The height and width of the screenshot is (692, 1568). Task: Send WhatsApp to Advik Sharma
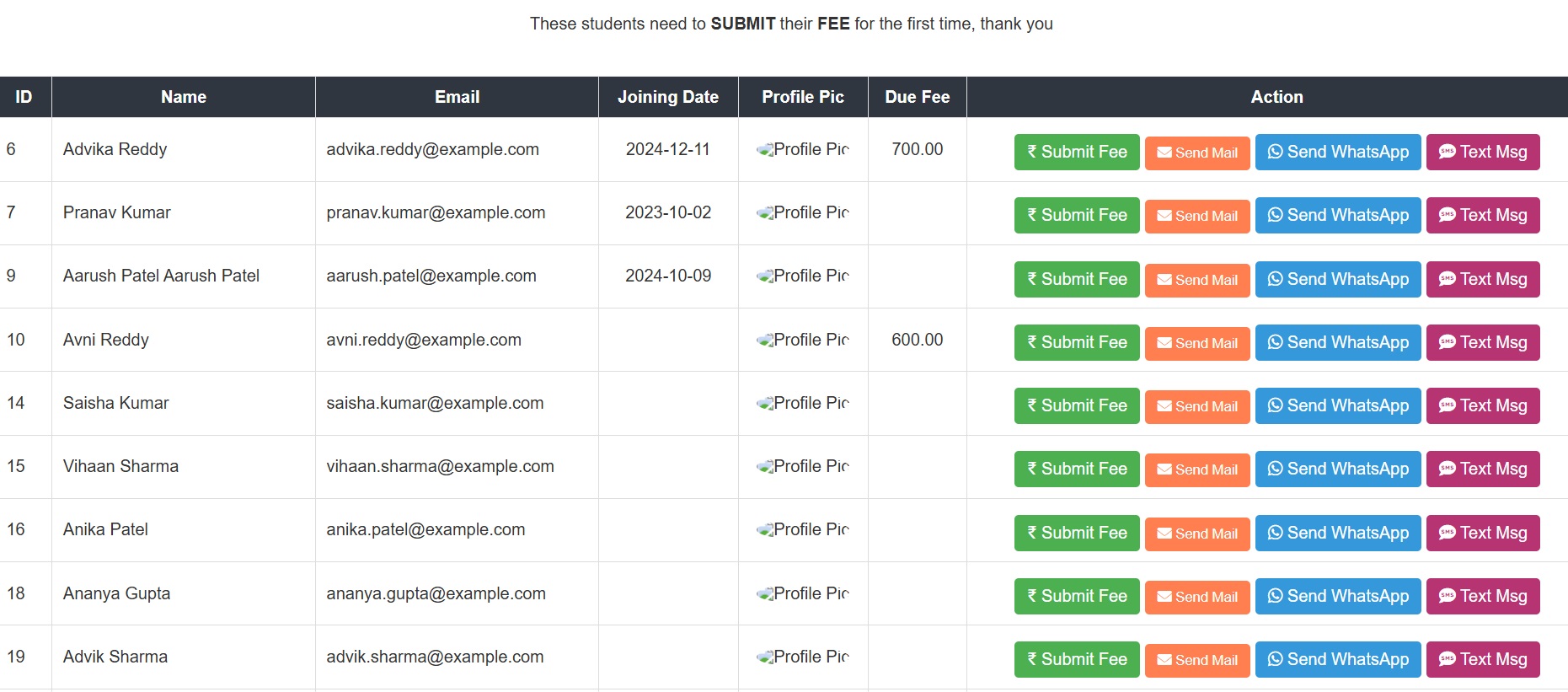tap(1338, 659)
